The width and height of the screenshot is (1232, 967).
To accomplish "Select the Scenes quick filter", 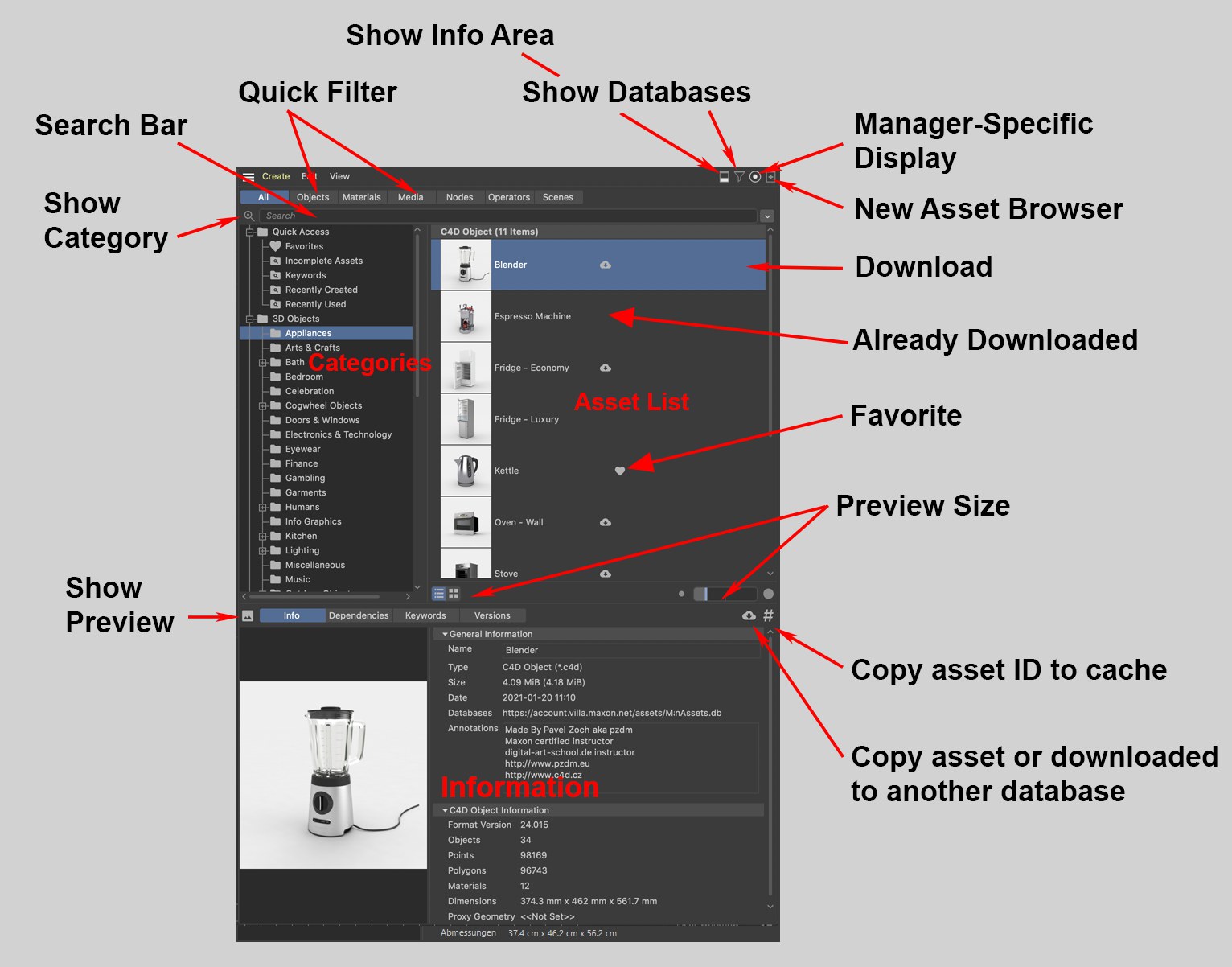I will click(x=558, y=197).
